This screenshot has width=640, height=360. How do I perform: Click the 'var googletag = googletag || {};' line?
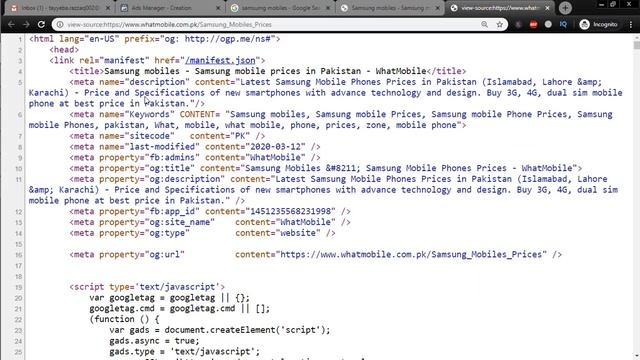coord(169,298)
